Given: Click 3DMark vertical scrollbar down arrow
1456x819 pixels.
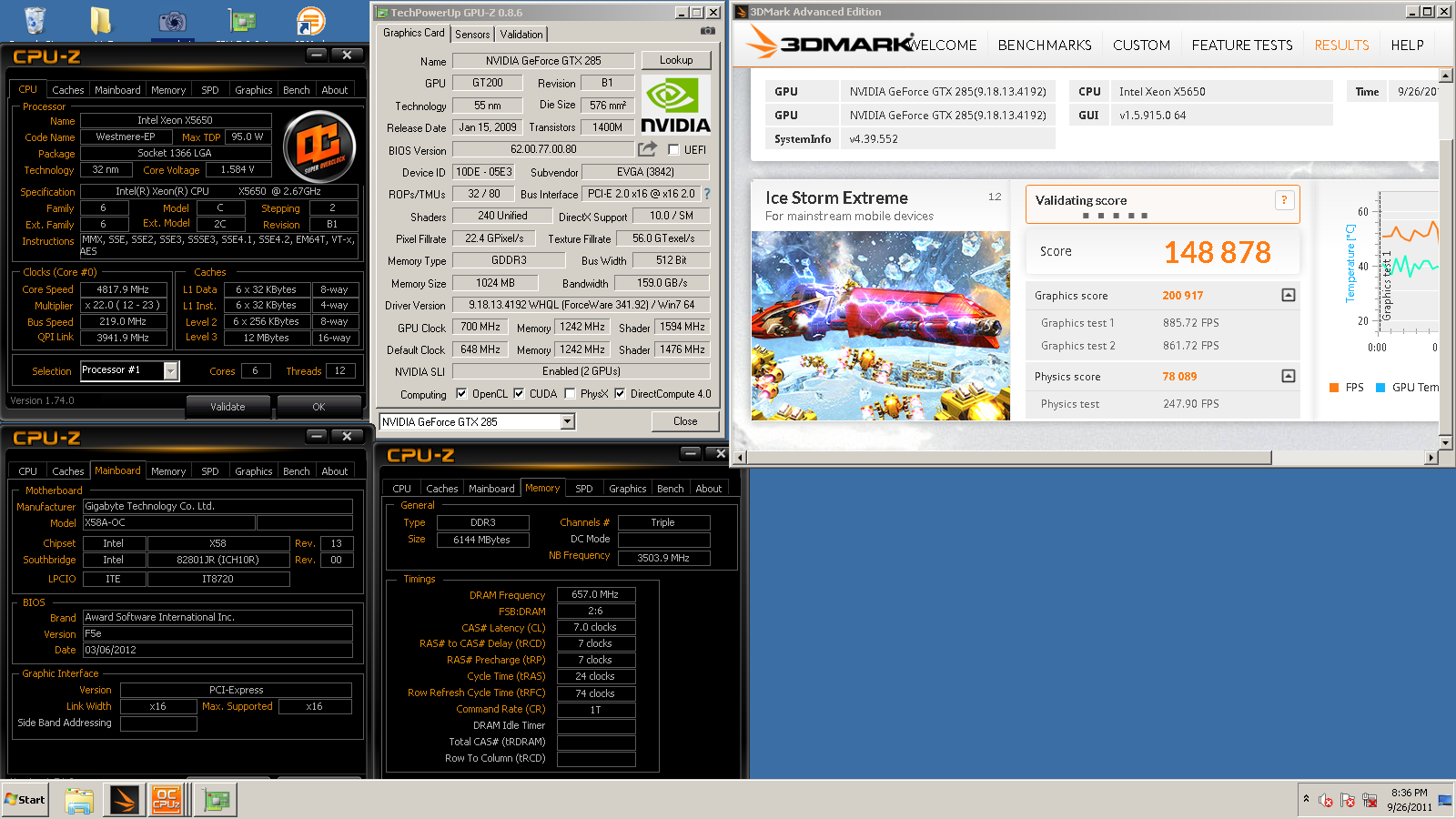Looking at the screenshot, I should tap(1445, 443).
